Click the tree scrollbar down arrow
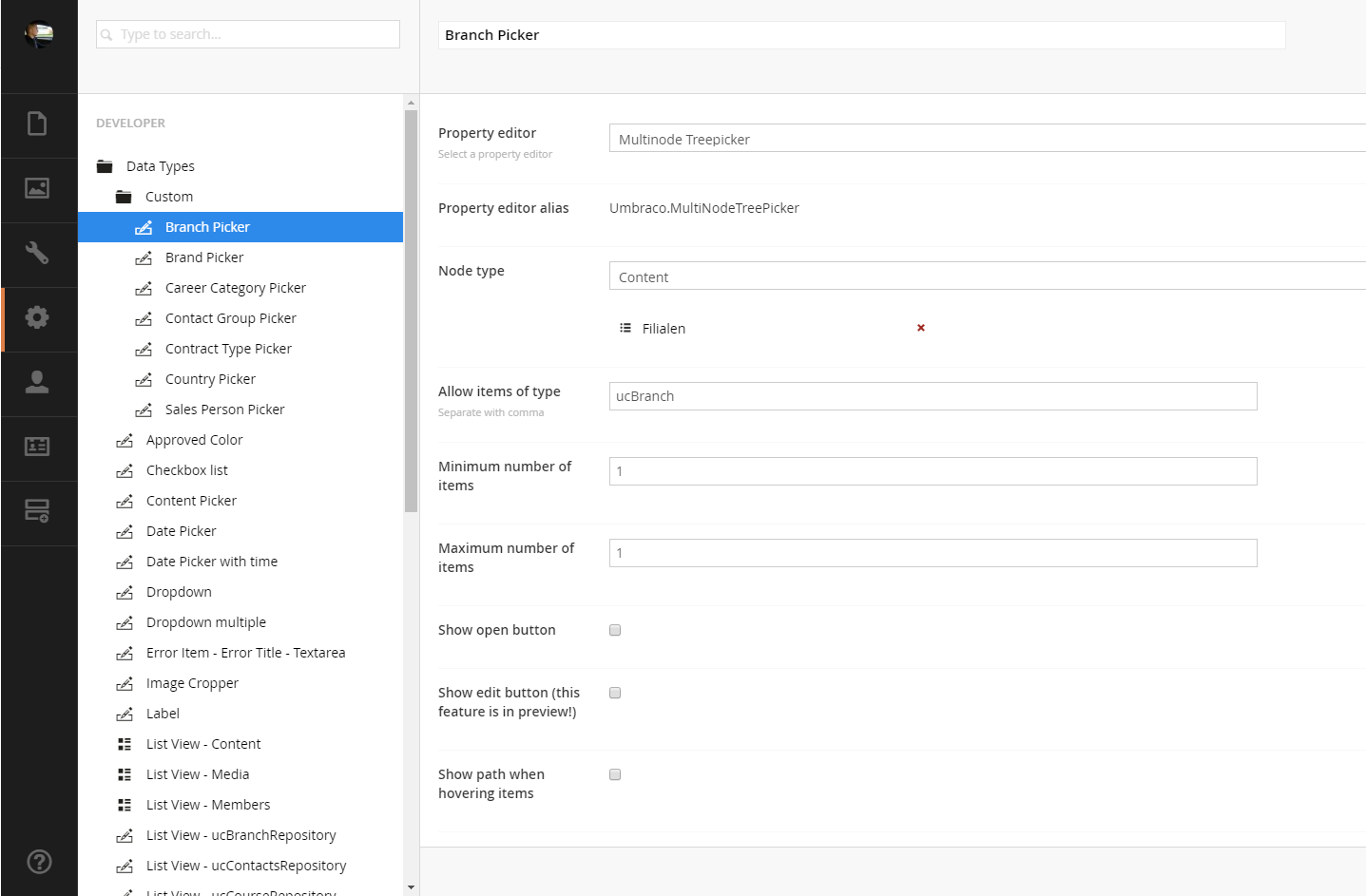The image size is (1366, 896). point(411,887)
